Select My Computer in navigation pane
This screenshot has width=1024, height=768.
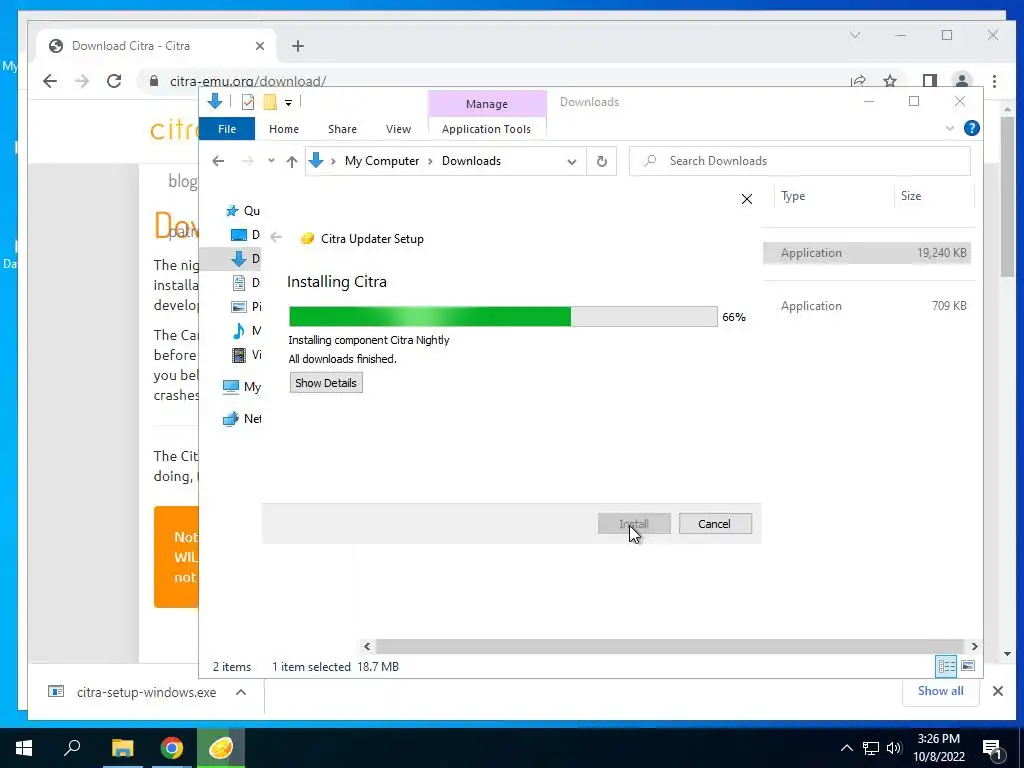241,387
